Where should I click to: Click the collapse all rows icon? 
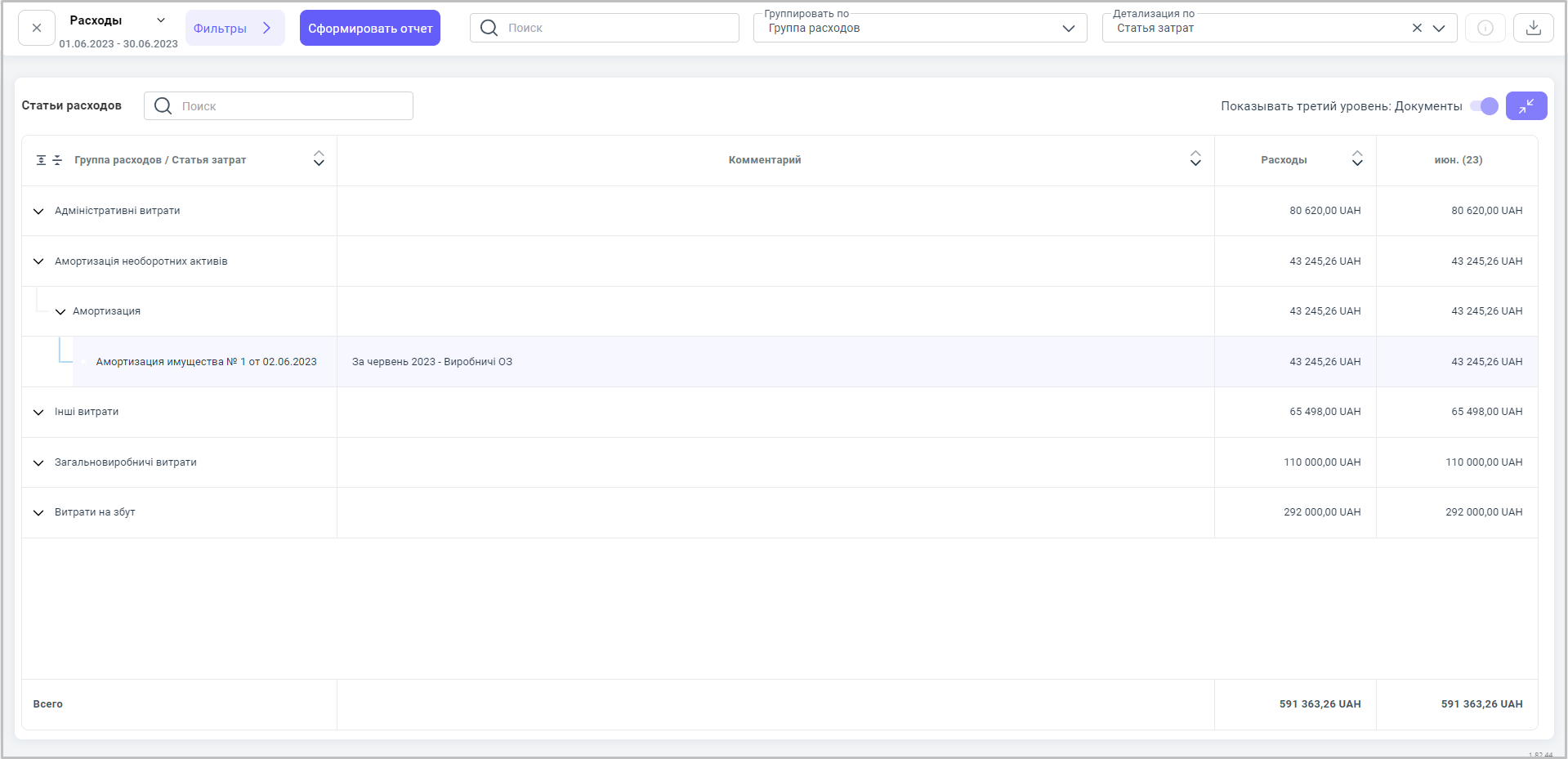point(57,160)
